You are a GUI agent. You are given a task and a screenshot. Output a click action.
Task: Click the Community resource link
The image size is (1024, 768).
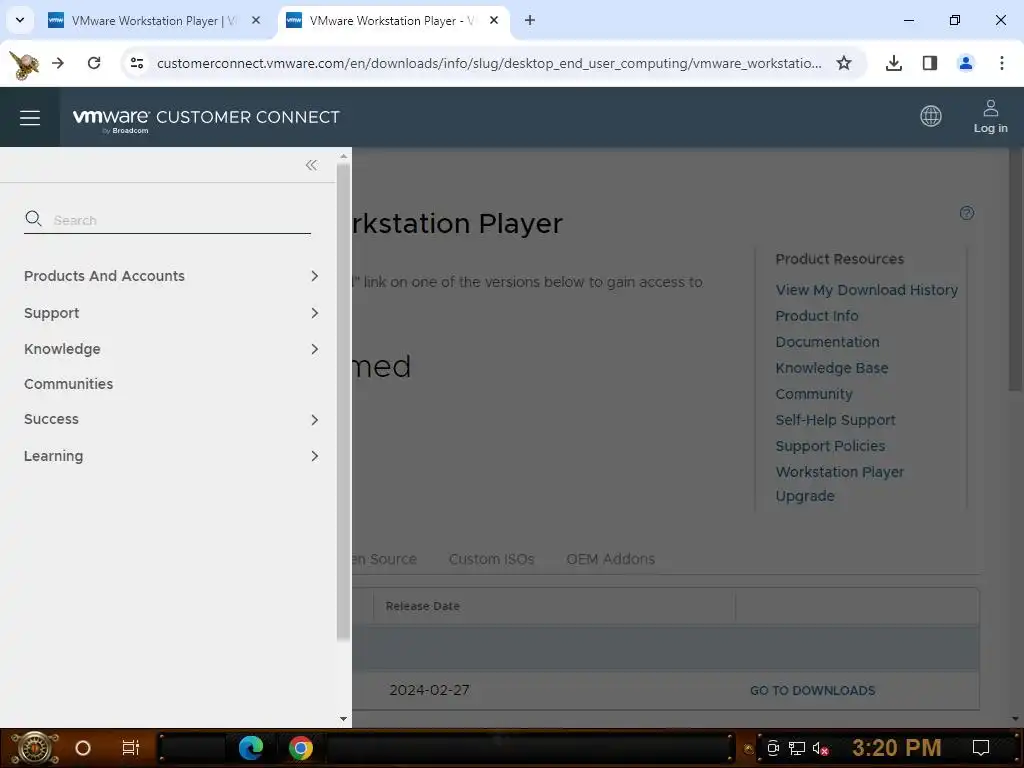[814, 394]
